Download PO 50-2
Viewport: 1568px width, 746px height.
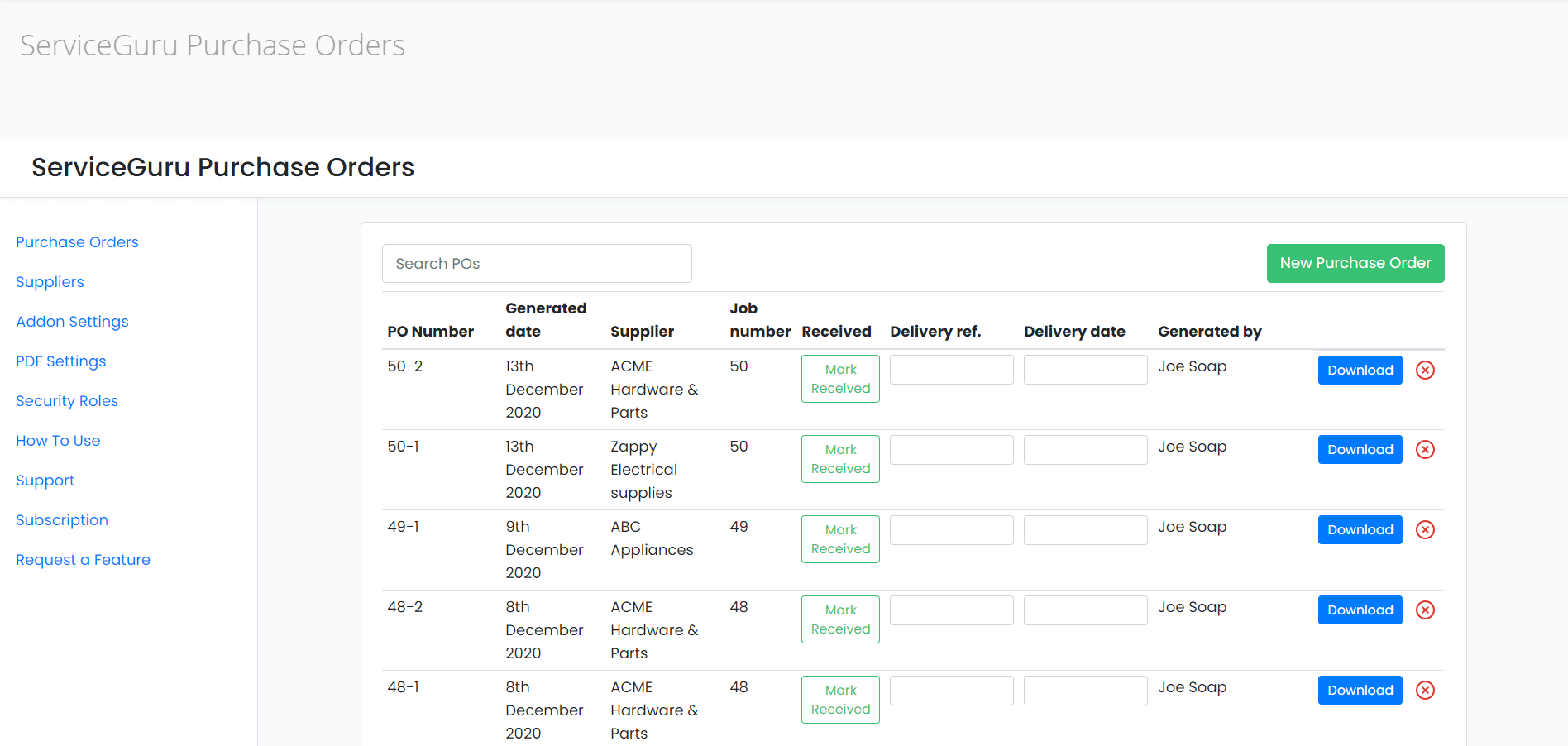(1360, 370)
